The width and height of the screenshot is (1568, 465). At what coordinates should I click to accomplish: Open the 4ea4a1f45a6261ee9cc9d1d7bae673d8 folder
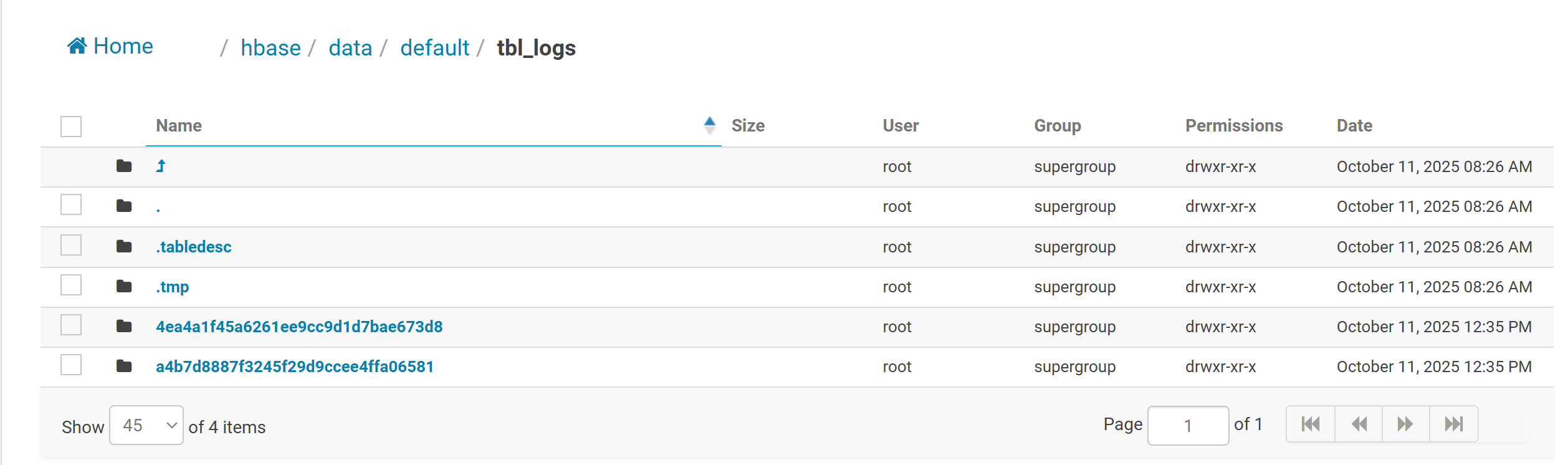point(299,327)
